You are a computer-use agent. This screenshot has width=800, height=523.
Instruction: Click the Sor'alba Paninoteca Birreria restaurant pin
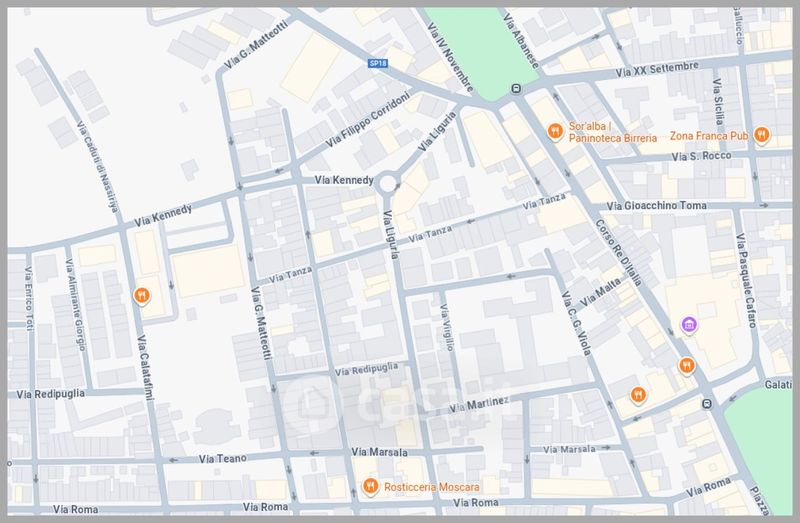click(555, 130)
